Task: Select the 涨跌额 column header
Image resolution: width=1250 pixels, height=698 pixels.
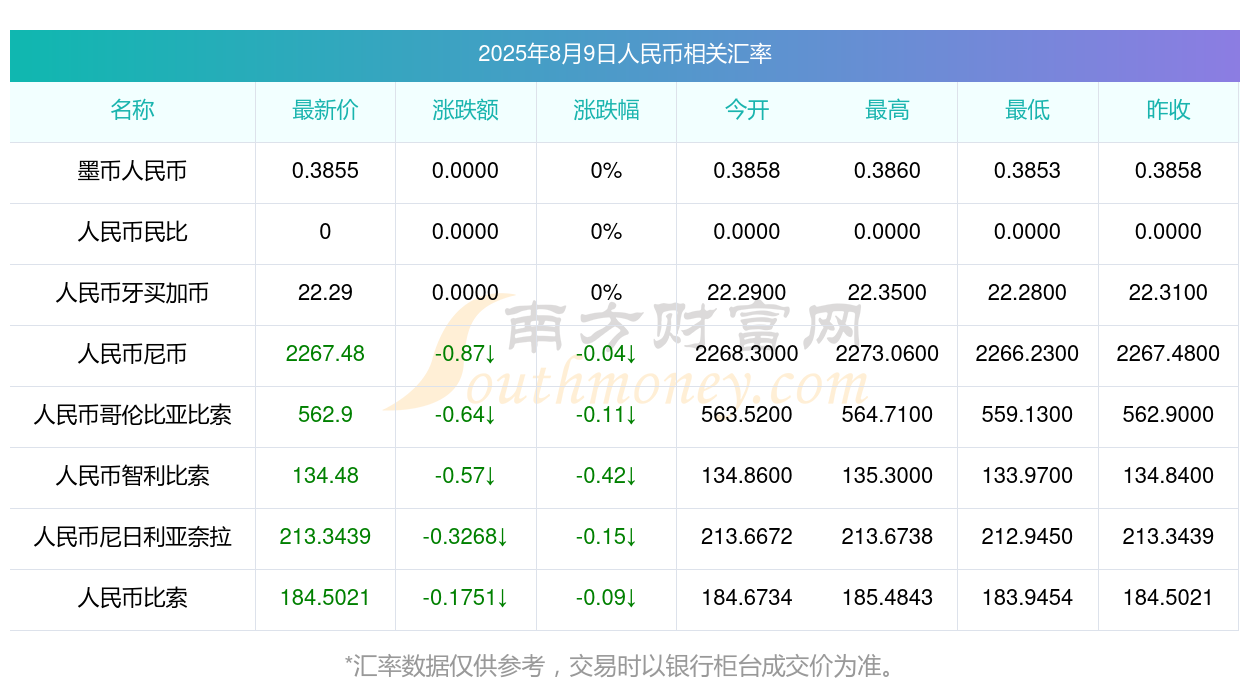Action: point(465,110)
